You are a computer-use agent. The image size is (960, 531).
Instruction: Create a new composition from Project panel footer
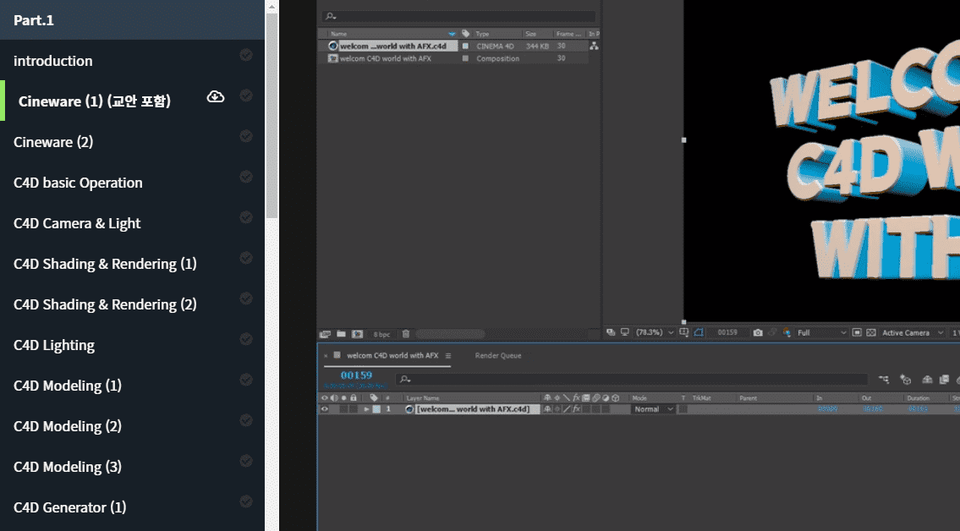coord(358,334)
